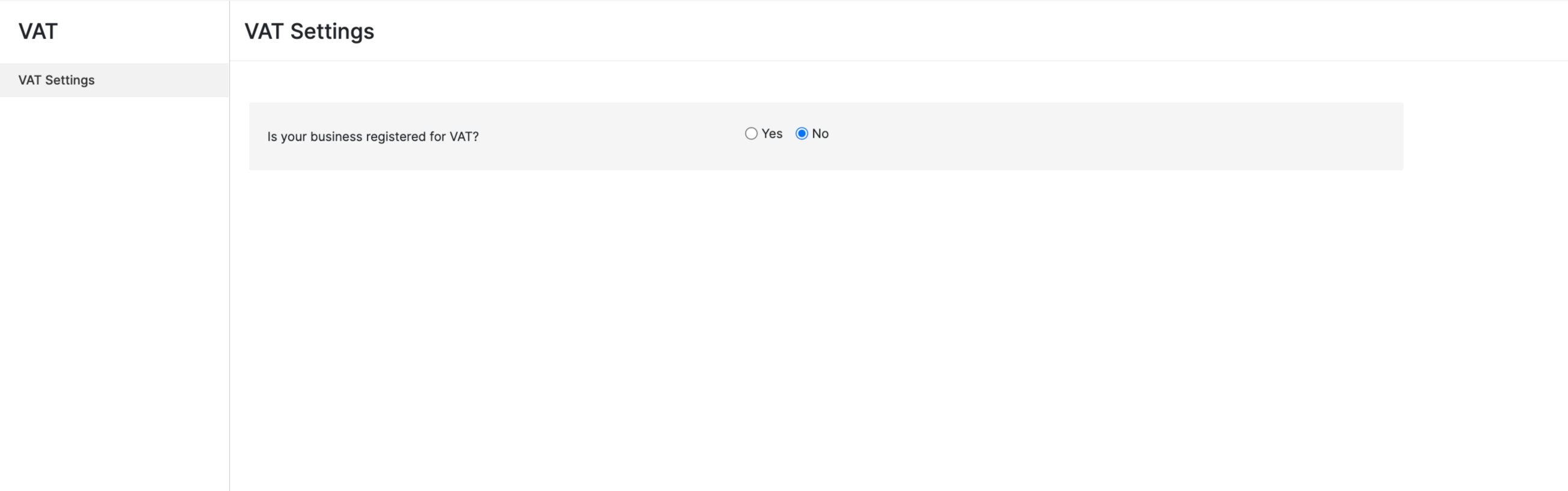Viewport: 1568px width, 491px height.
Task: Mark business as registered for VAT
Action: tap(751, 133)
